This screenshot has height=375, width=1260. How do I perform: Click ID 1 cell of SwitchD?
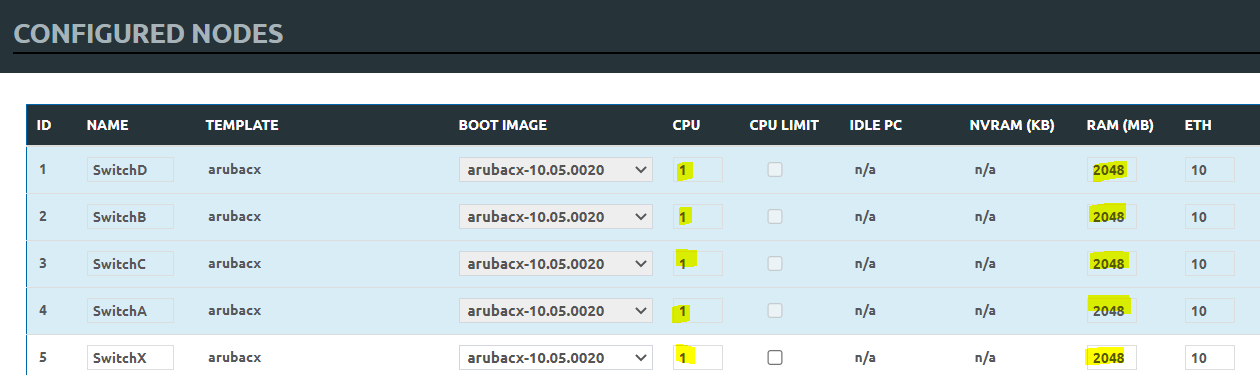[42, 170]
